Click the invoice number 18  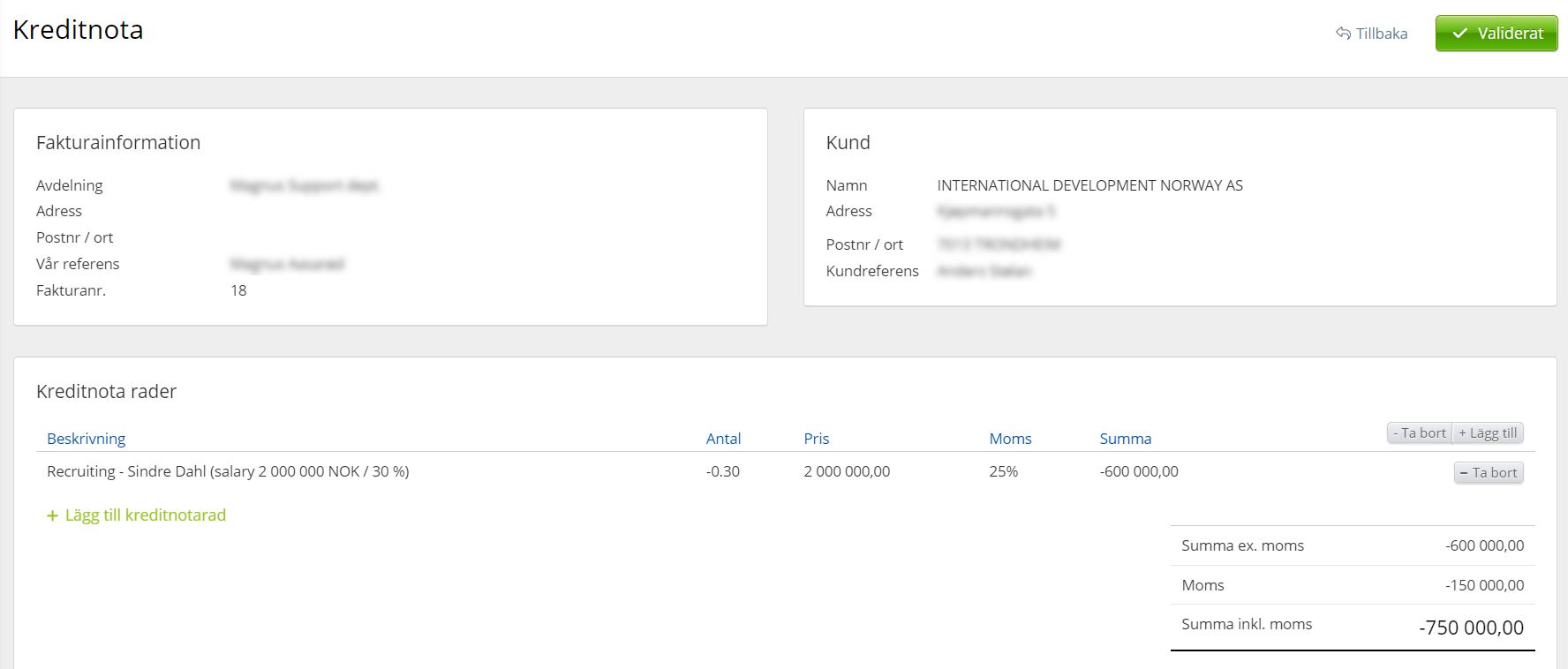pos(238,290)
